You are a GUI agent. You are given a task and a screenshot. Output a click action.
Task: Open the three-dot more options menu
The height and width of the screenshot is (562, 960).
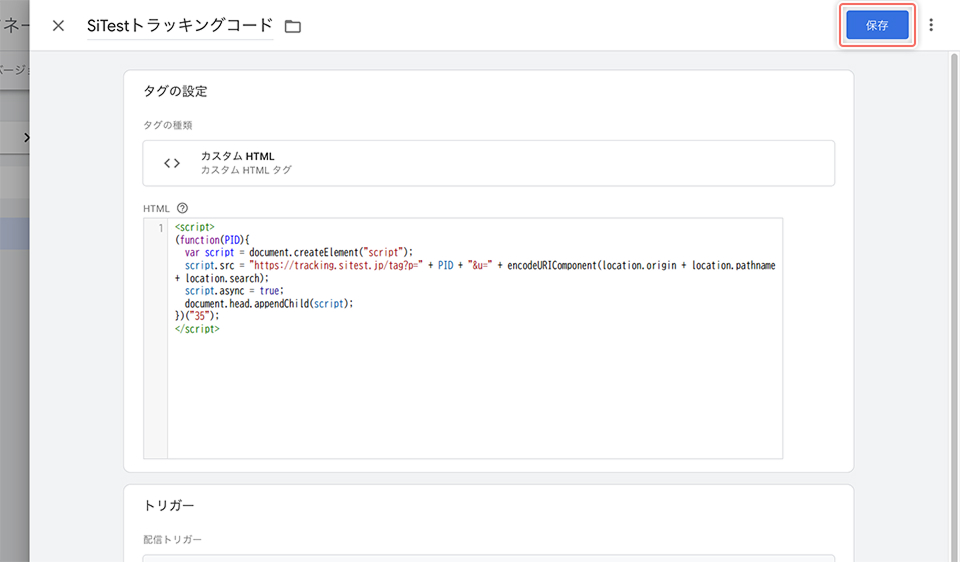(931, 25)
